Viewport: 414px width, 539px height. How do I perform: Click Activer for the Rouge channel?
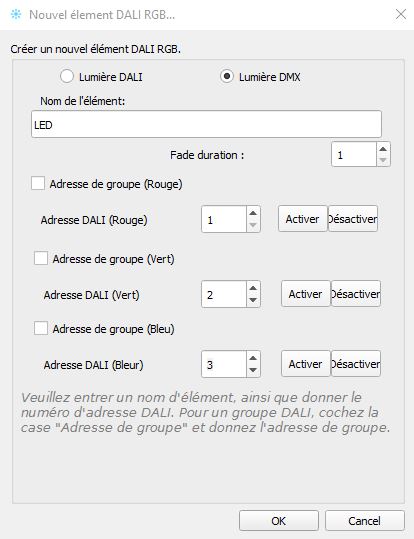pos(302,219)
